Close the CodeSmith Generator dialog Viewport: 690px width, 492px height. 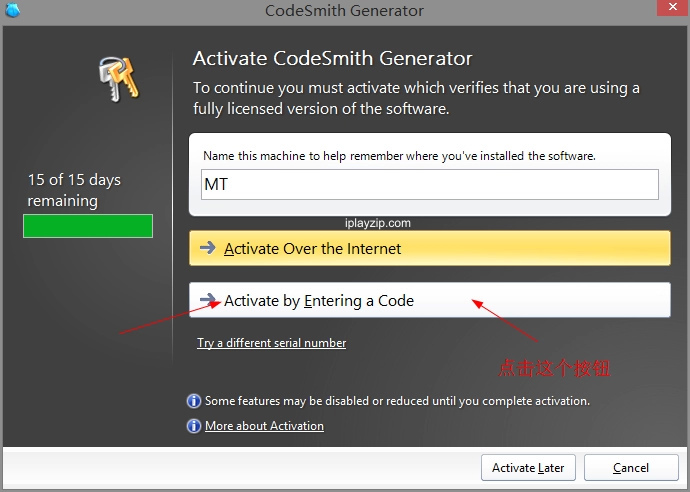[x=672, y=7]
